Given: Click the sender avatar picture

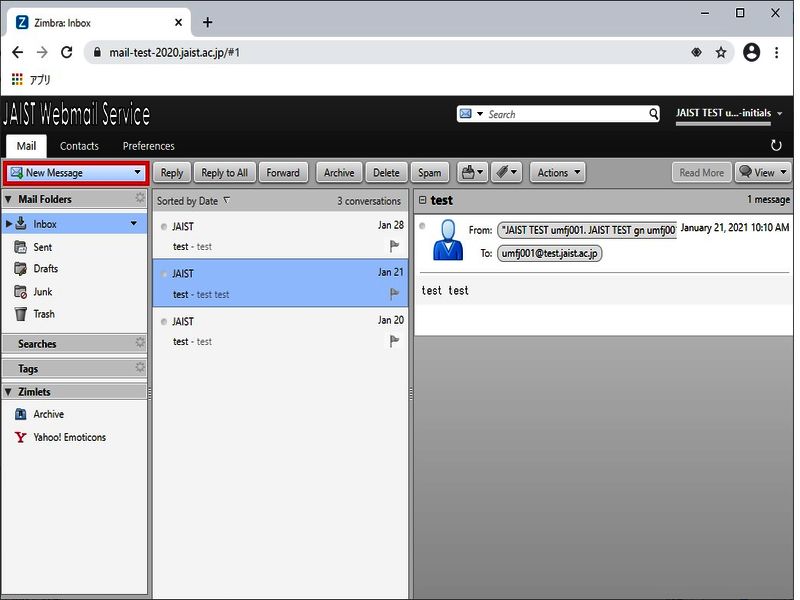Looking at the screenshot, I should 448,240.
